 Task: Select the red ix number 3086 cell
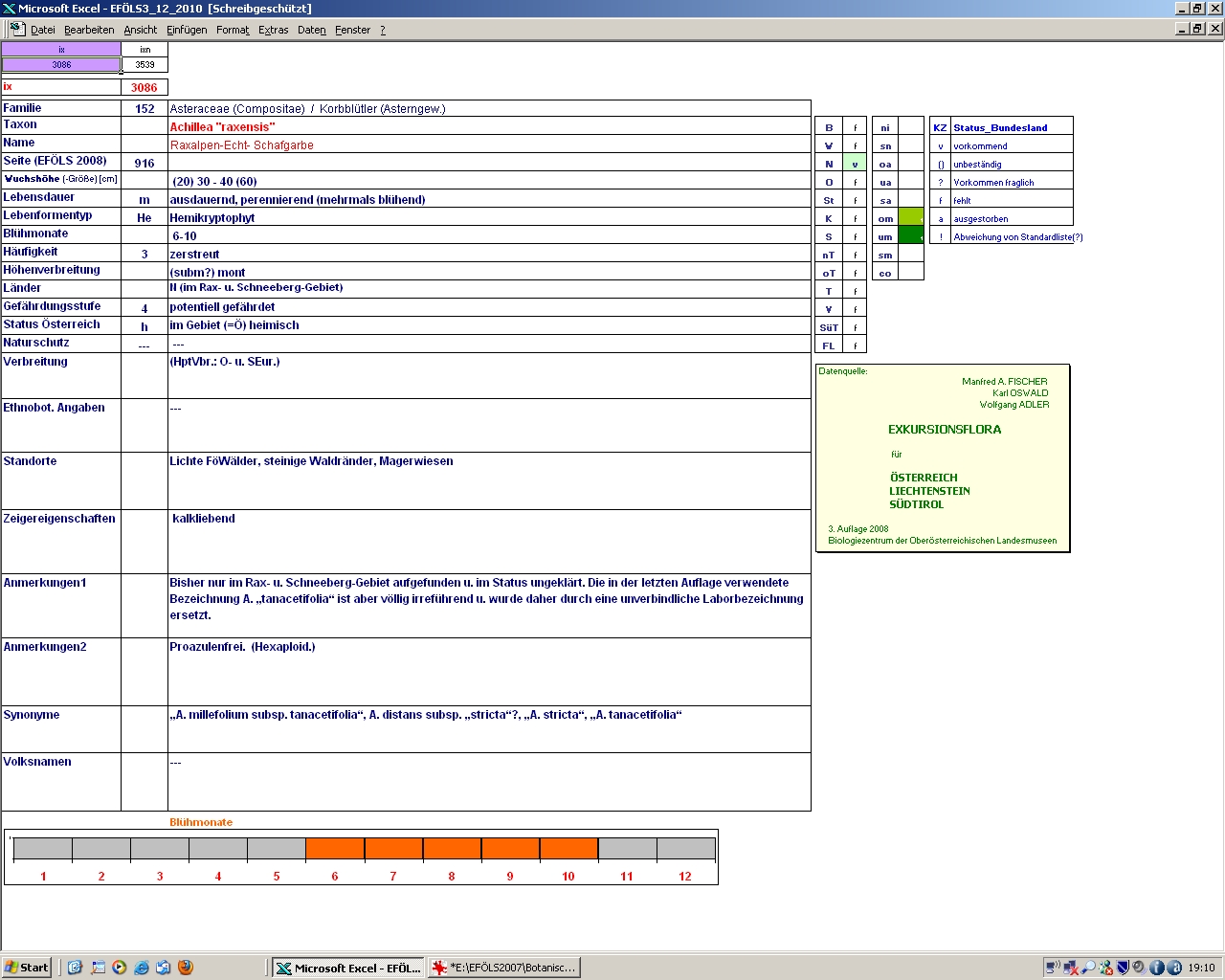145,87
